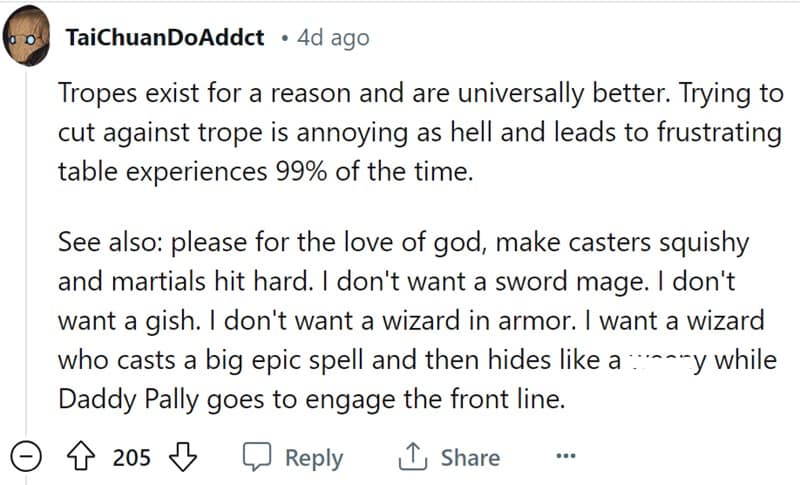Click the "99%" text in the comment
The height and width of the screenshot is (485, 800).
coord(301,171)
